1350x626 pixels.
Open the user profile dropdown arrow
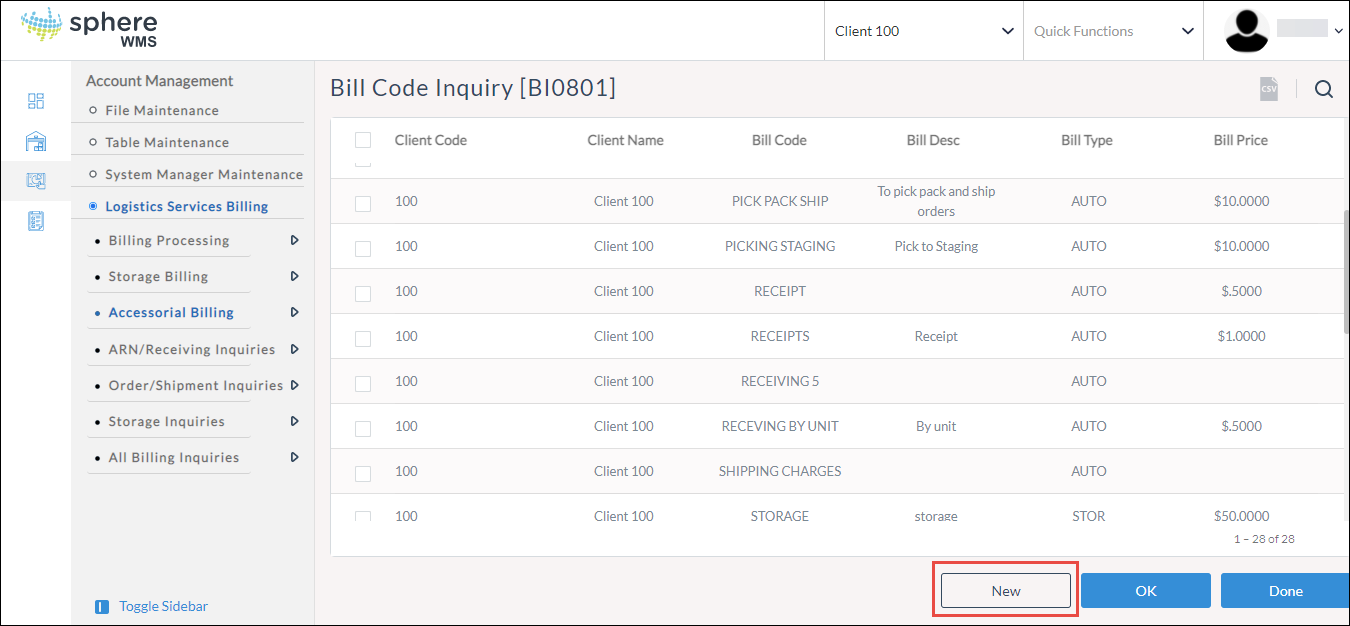tap(1339, 31)
